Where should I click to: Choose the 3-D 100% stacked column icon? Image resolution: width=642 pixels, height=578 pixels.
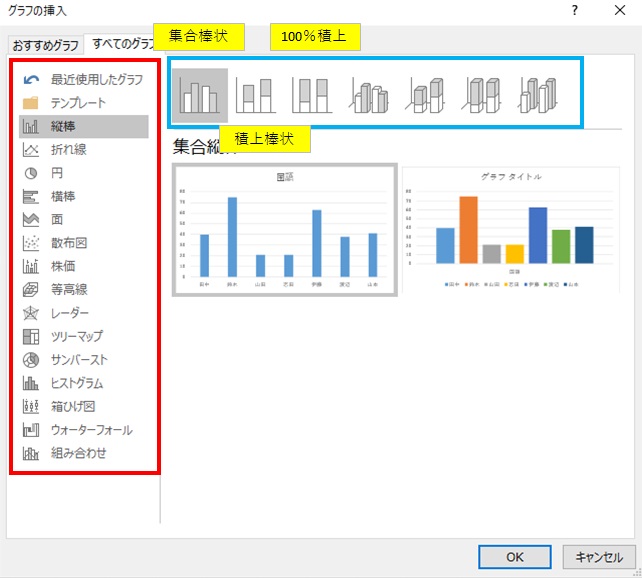coord(482,96)
